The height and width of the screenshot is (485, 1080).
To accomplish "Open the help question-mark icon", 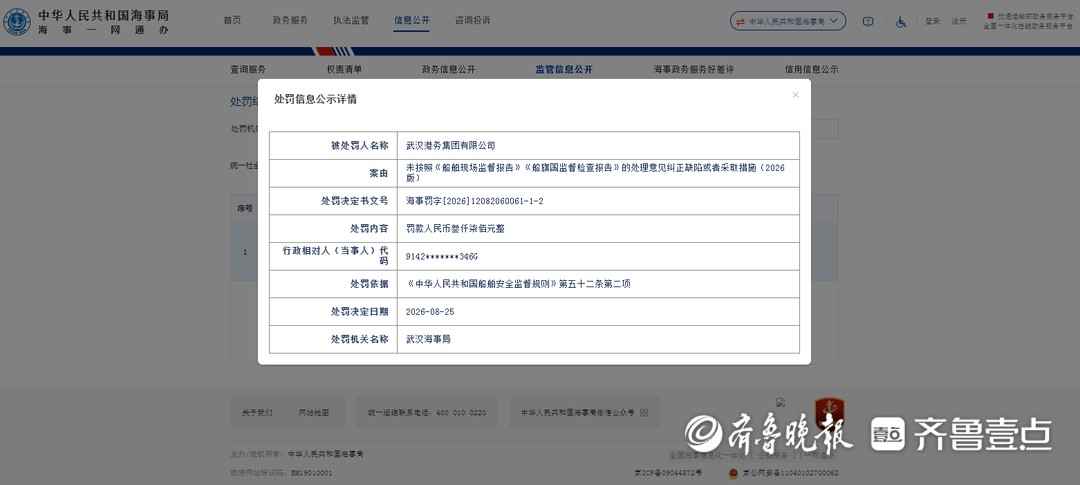I will point(868,21).
